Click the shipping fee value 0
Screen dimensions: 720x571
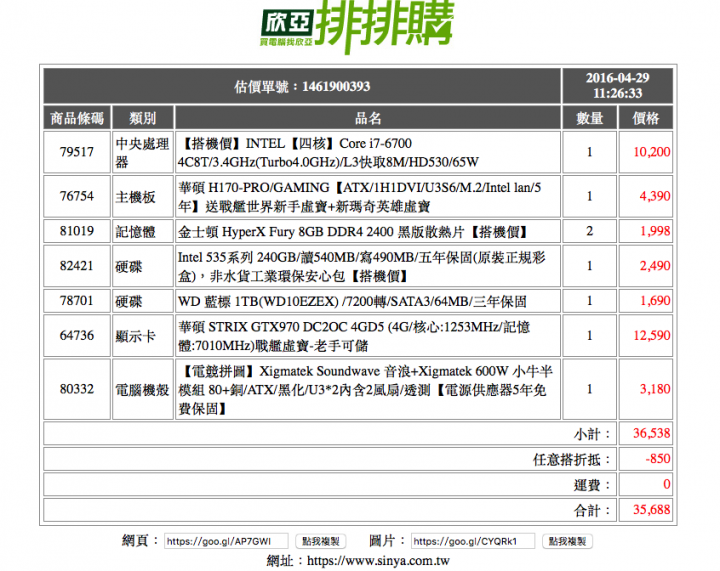[x=667, y=484]
